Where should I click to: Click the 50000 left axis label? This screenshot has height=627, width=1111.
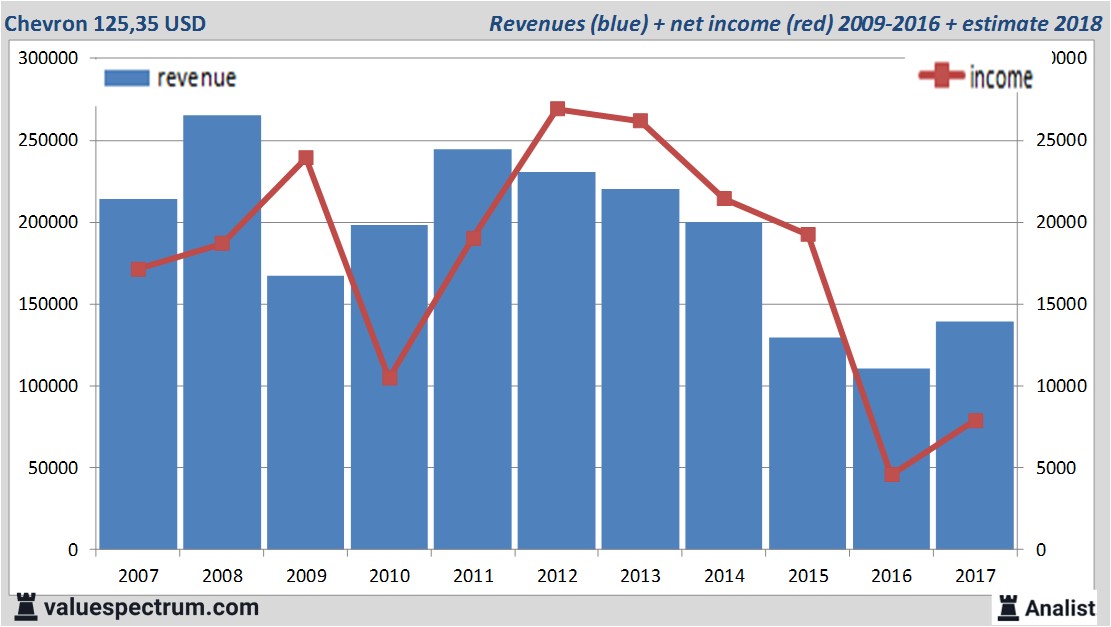point(53,468)
